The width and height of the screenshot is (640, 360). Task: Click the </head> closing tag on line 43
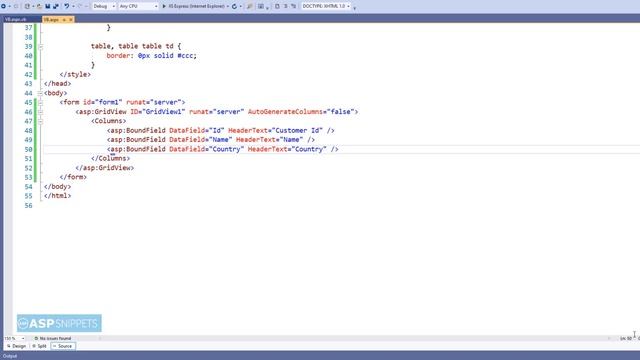click(x=58, y=84)
